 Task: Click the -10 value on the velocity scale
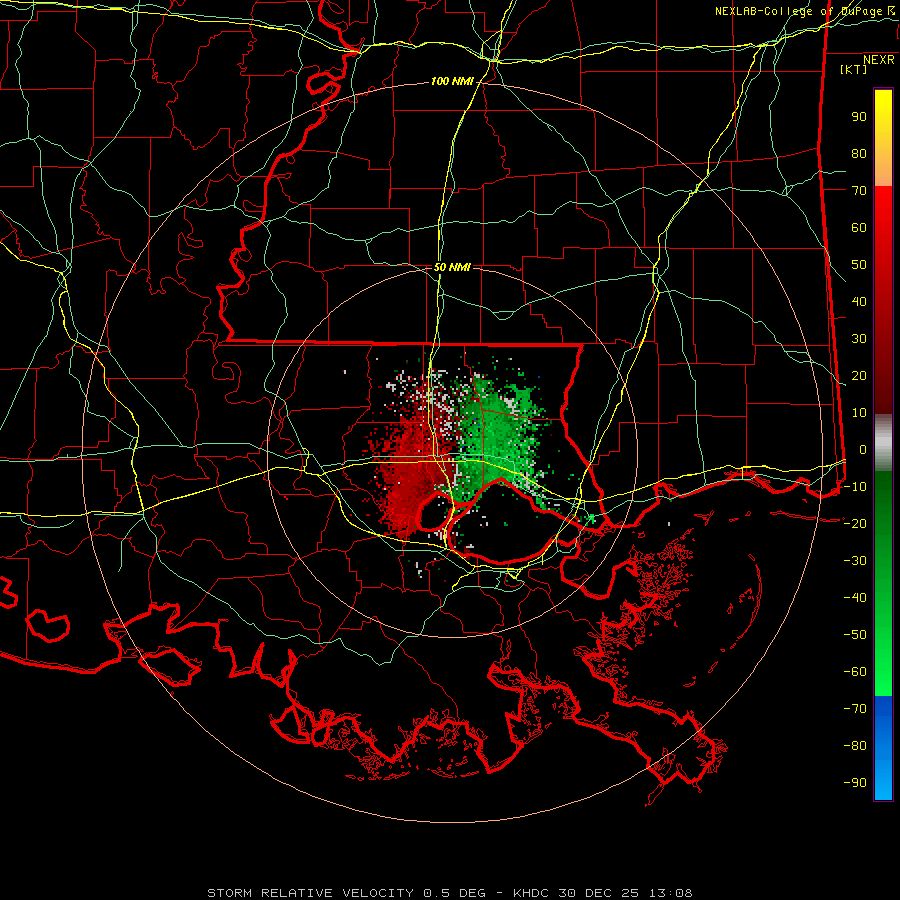pos(855,487)
